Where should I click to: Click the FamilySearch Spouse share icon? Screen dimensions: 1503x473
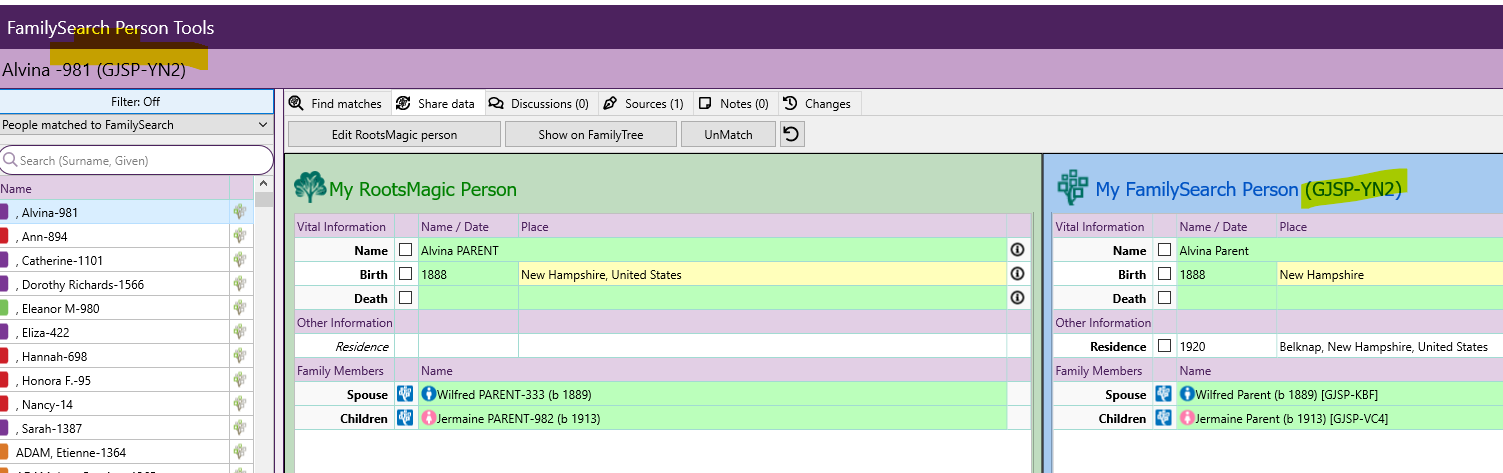point(1164,394)
